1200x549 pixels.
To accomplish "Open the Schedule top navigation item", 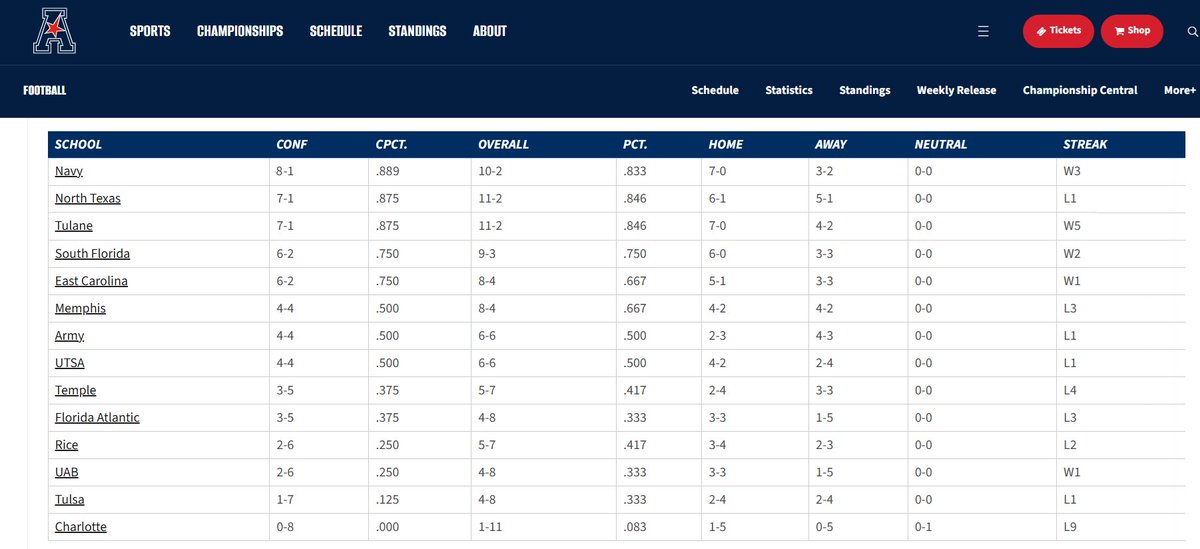I will pos(336,31).
